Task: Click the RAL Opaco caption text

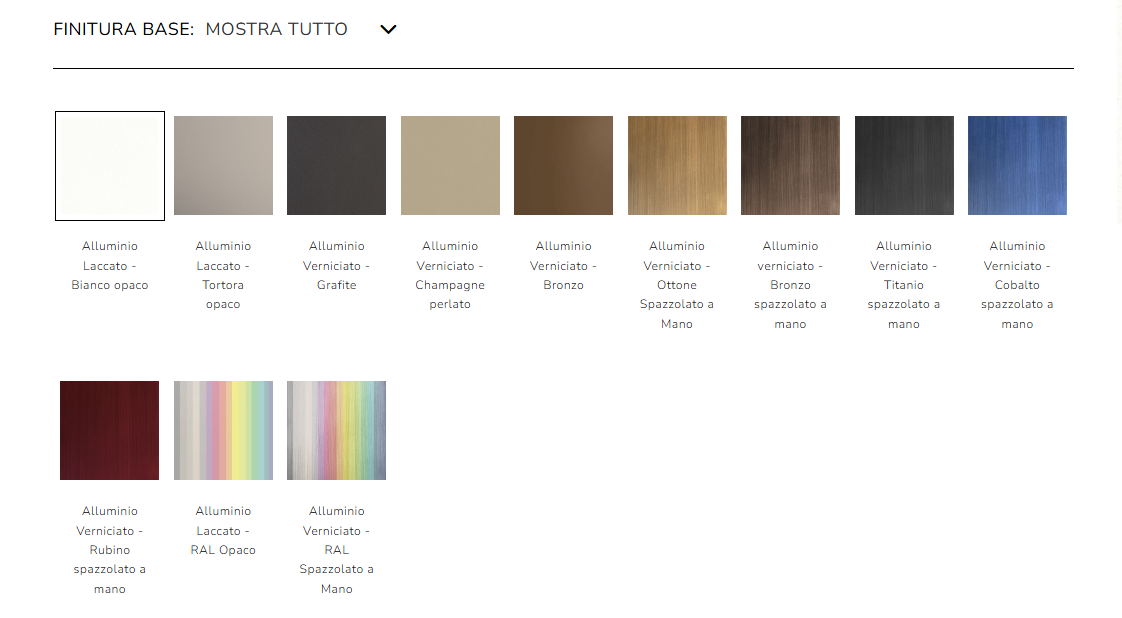Action: [223, 549]
